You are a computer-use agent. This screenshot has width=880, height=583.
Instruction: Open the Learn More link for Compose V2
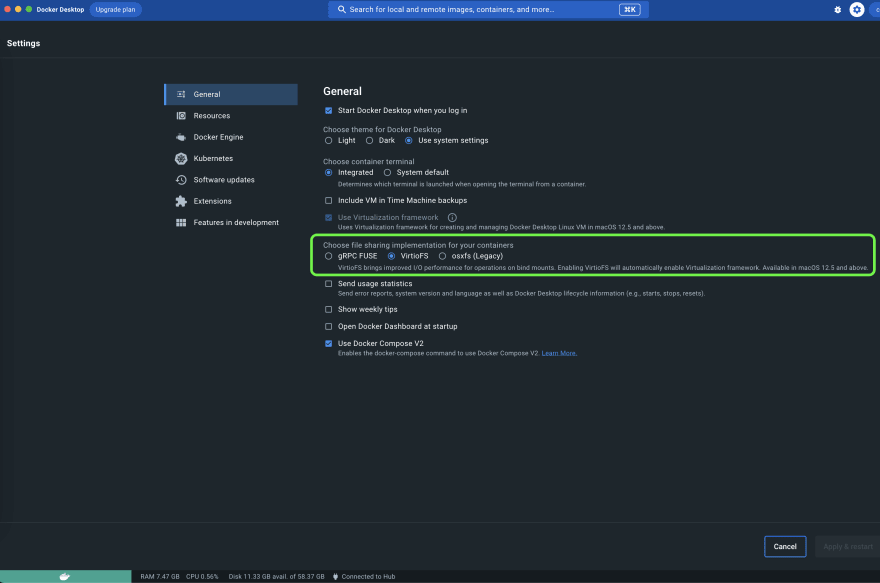[559, 353]
